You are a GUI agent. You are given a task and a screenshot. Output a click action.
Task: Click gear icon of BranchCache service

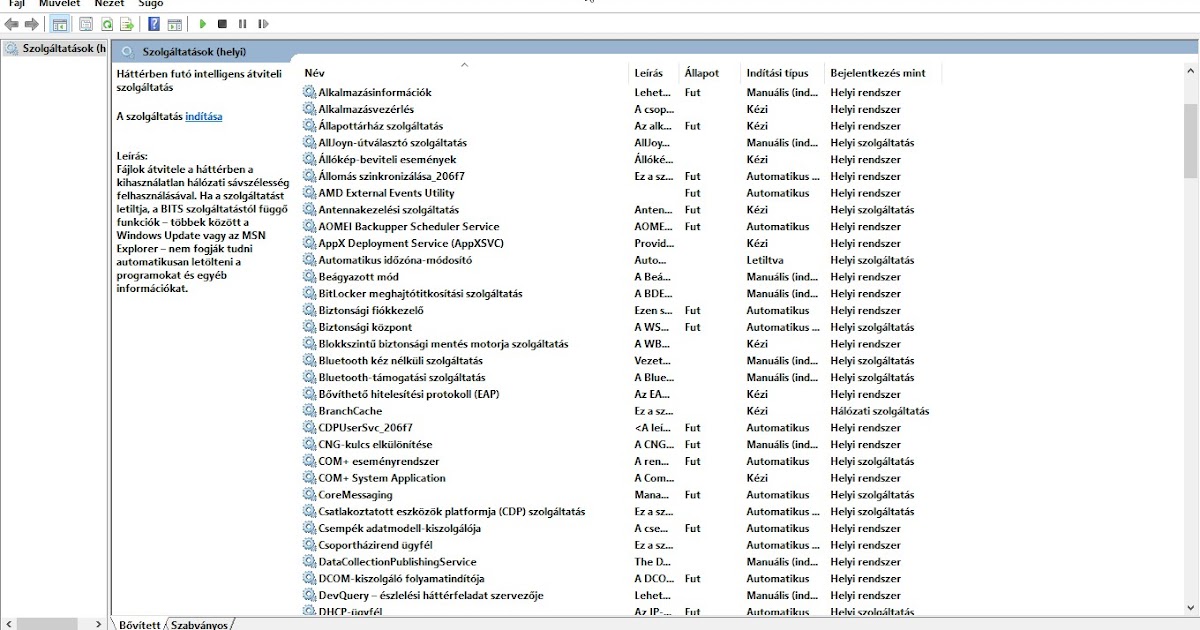(309, 411)
